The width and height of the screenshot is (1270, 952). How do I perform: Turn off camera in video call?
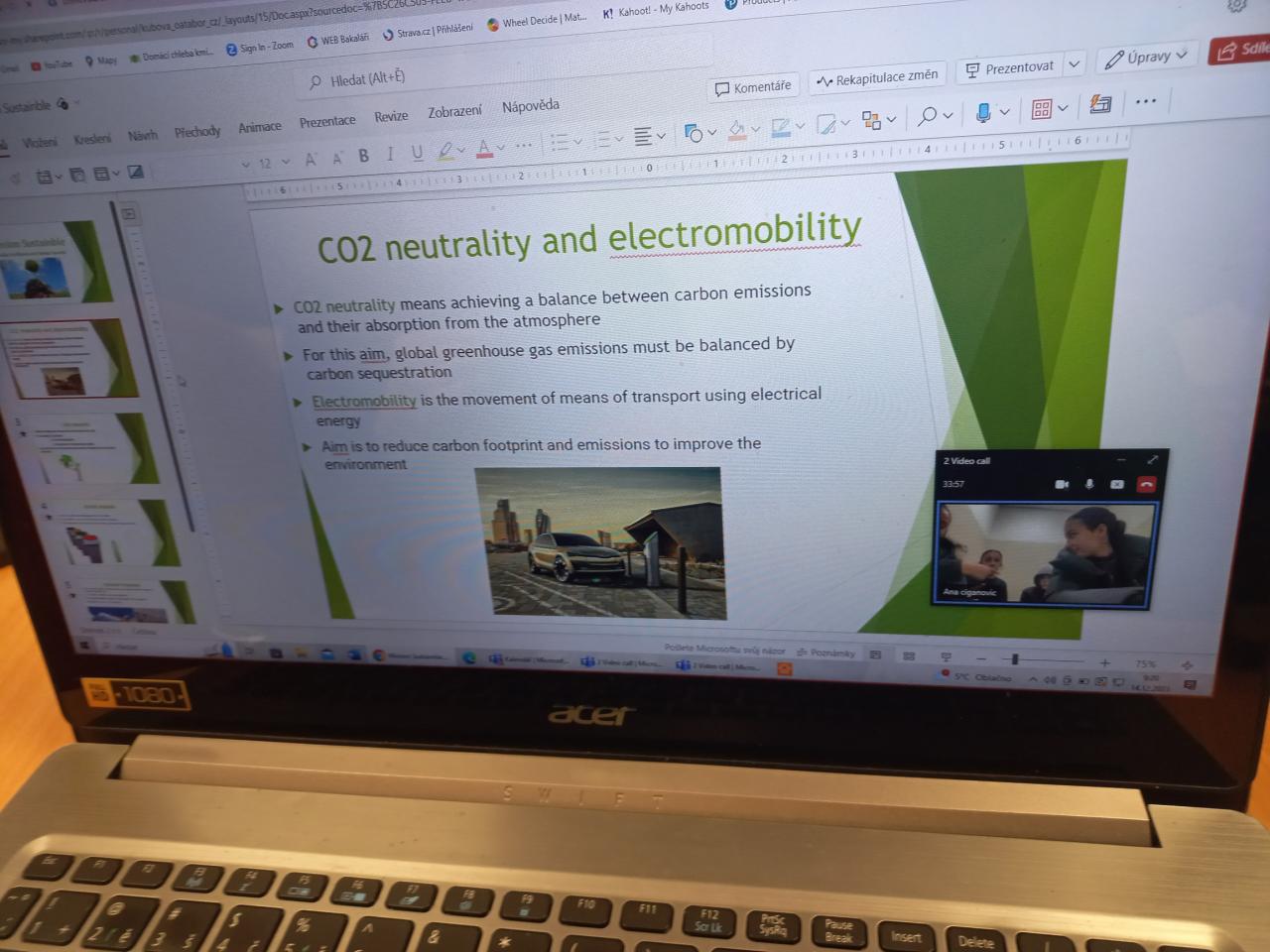click(1062, 484)
